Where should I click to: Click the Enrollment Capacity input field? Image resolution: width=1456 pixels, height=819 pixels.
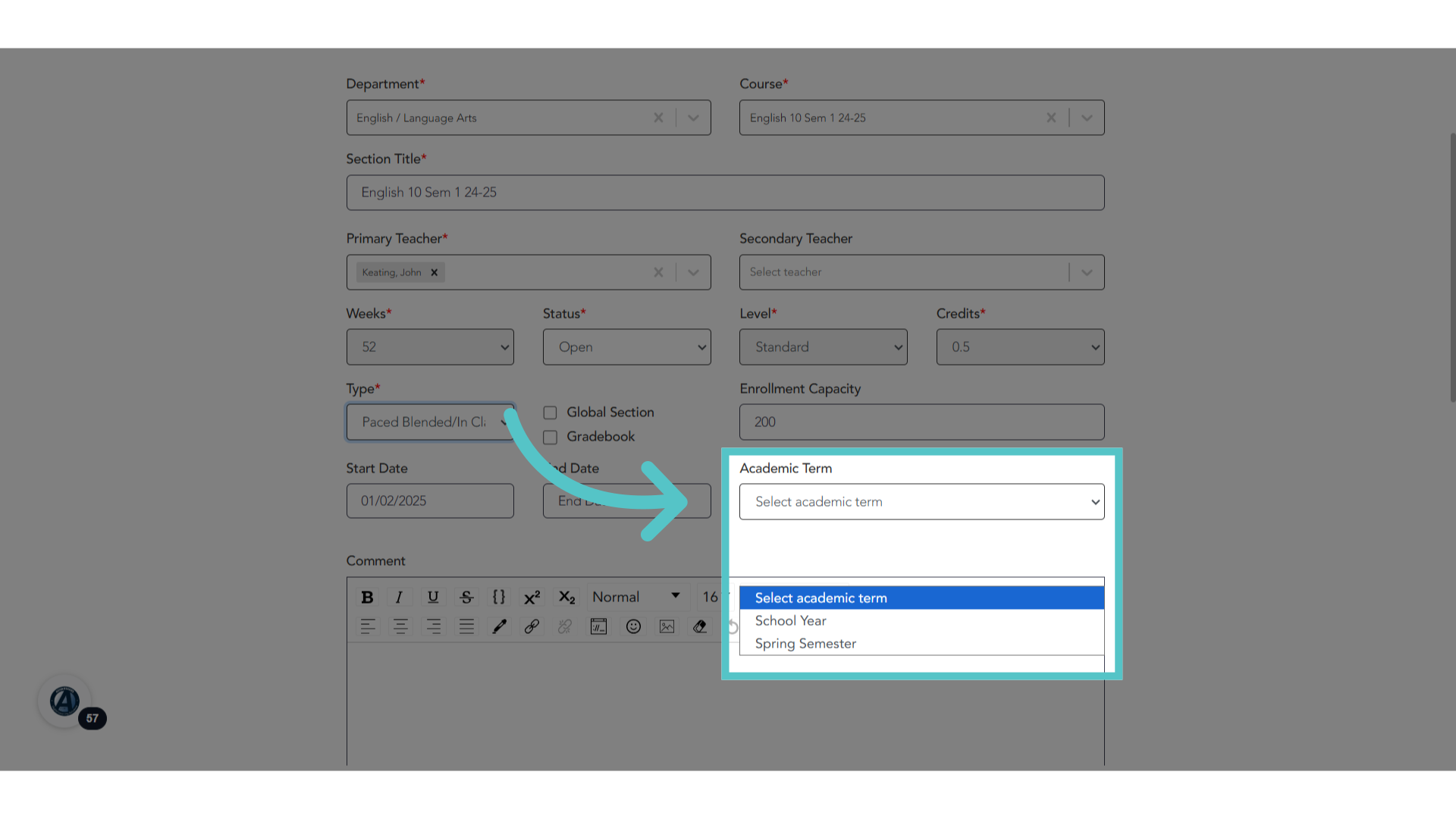tap(921, 422)
